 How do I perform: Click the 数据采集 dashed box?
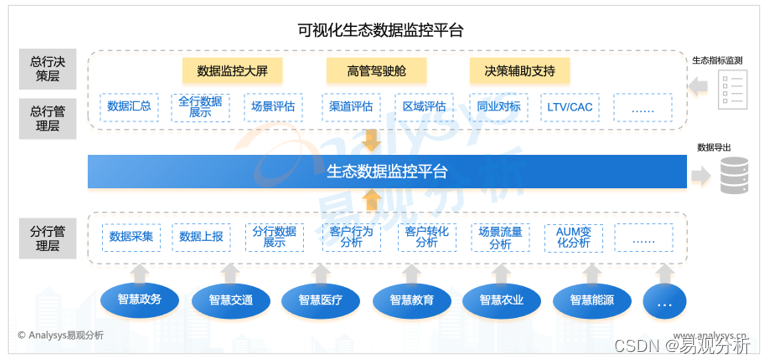click(x=131, y=237)
